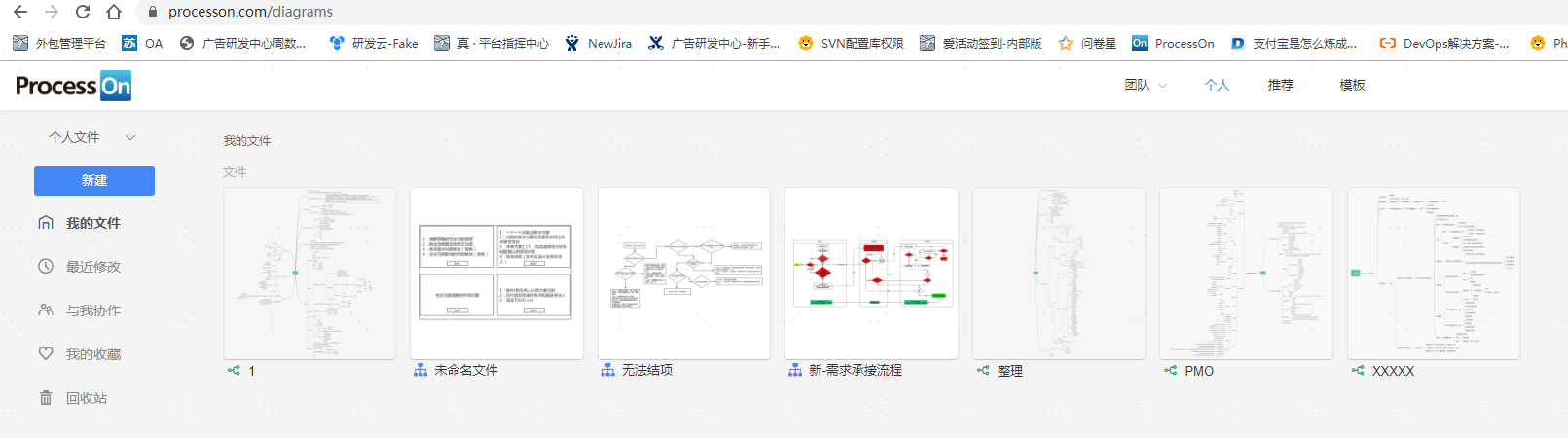1568x438 pixels.
Task: Click the 未命名文件 file name
Action: (466, 370)
